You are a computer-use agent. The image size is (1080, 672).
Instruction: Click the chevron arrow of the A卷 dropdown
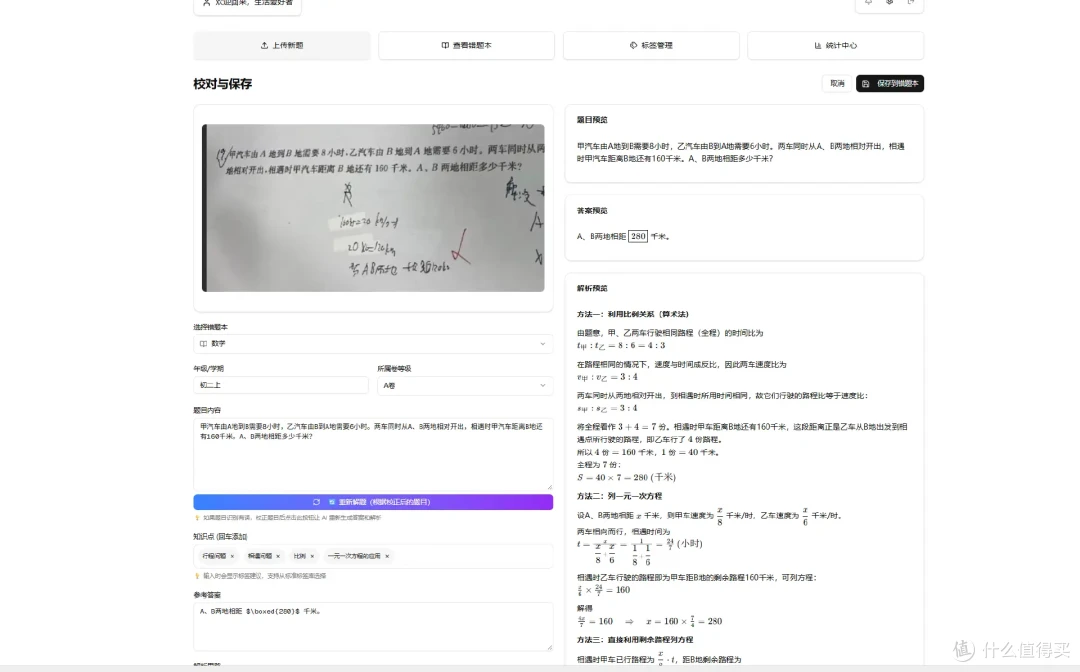(543, 385)
